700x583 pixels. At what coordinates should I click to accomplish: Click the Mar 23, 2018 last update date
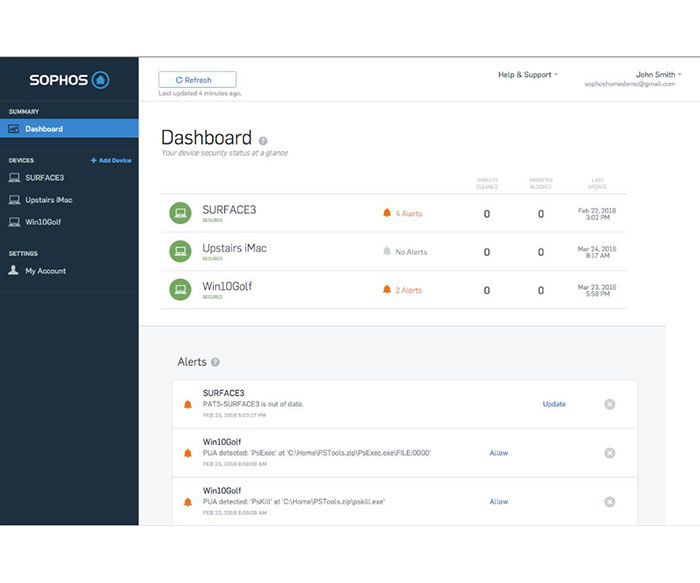(597, 291)
